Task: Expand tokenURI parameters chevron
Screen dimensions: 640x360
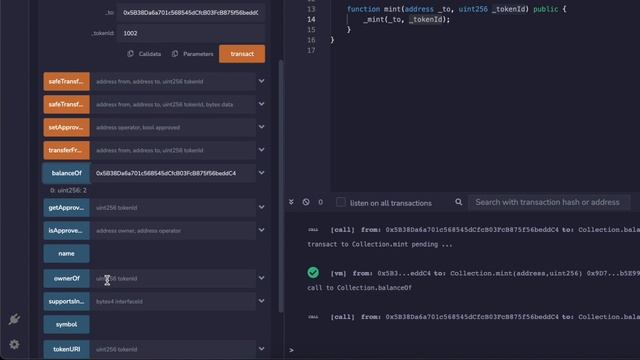Action: coord(261,349)
